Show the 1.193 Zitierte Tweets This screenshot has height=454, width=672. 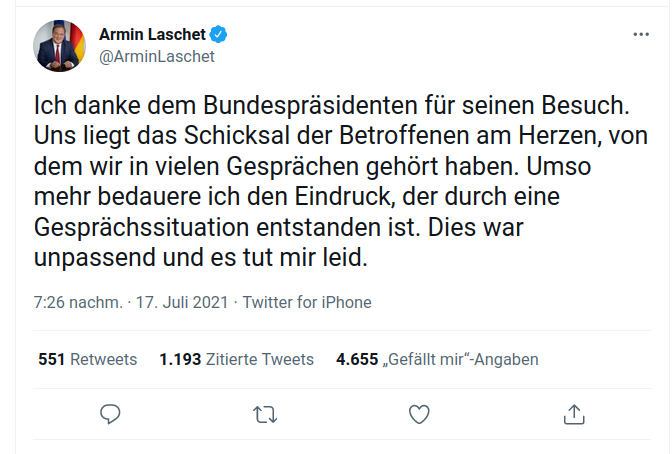click(x=236, y=359)
